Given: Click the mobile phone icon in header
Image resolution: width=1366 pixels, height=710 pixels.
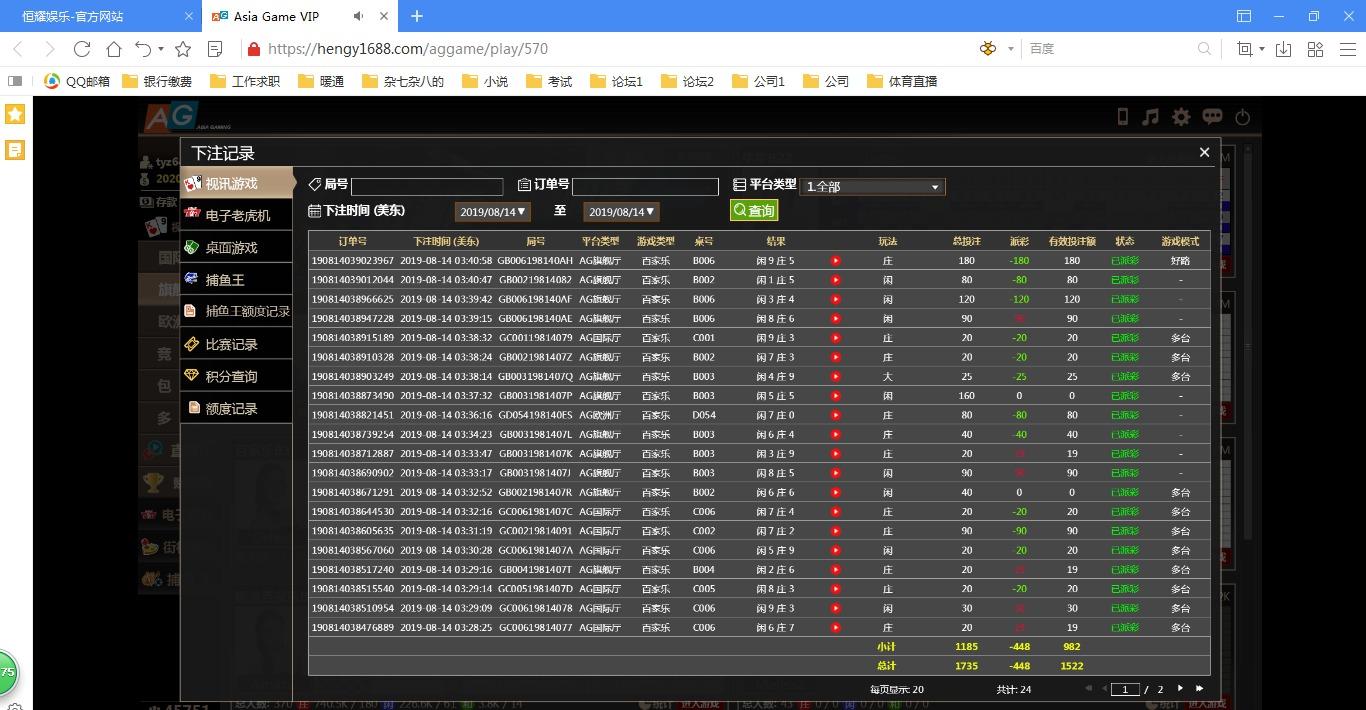Looking at the screenshot, I should pos(1122,117).
